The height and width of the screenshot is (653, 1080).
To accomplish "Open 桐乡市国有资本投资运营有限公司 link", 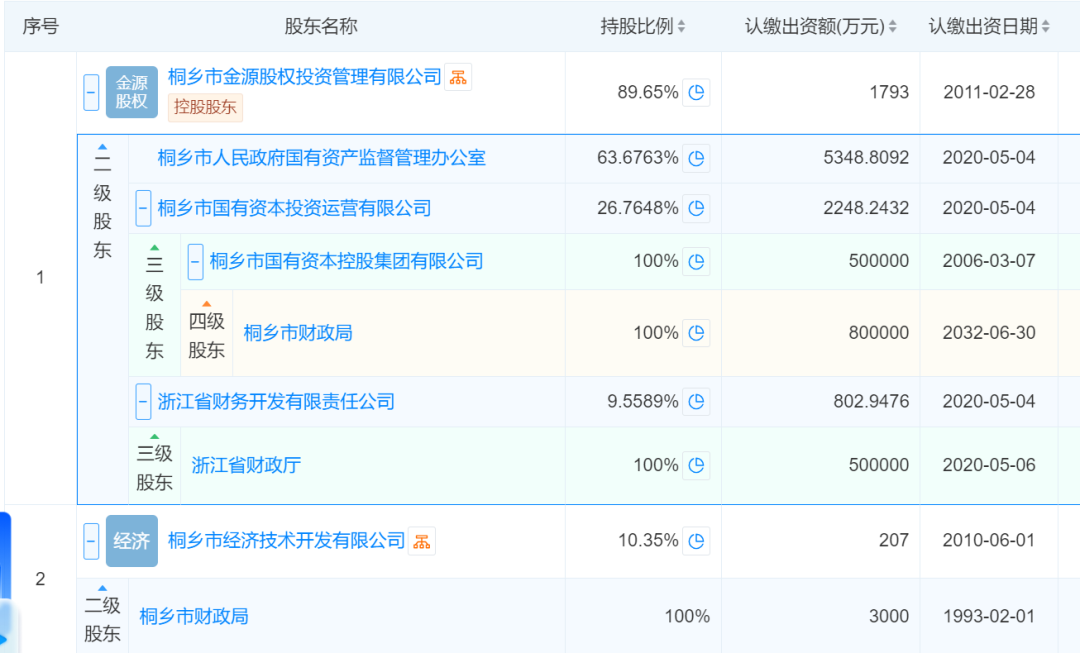I will [294, 208].
